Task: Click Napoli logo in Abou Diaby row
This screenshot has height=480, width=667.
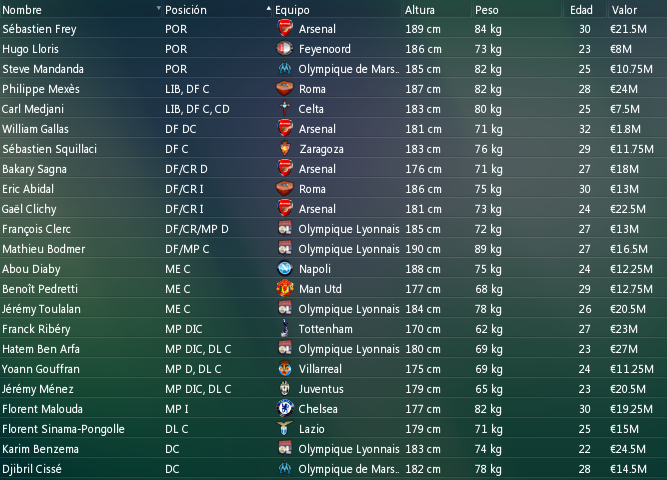Action: (x=285, y=269)
